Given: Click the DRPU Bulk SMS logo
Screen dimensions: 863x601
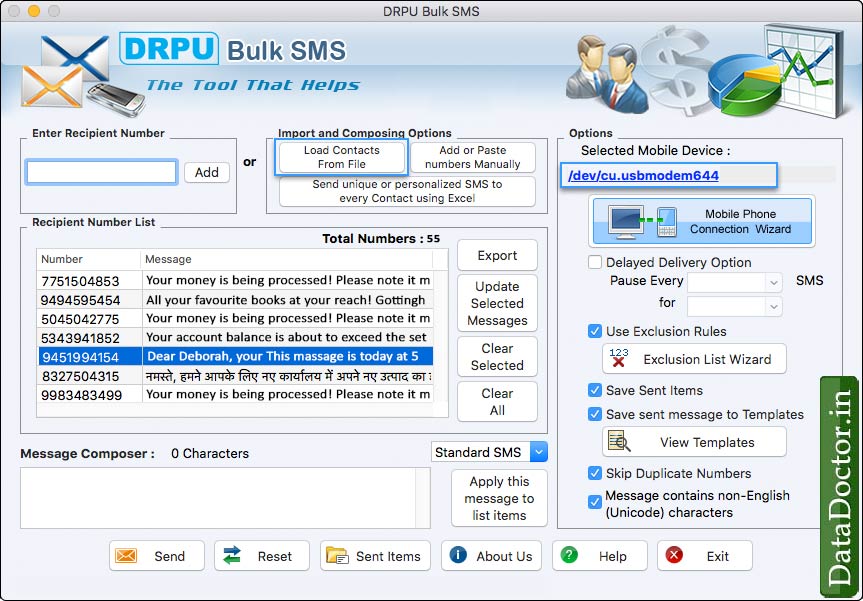Looking at the screenshot, I should coord(233,50).
